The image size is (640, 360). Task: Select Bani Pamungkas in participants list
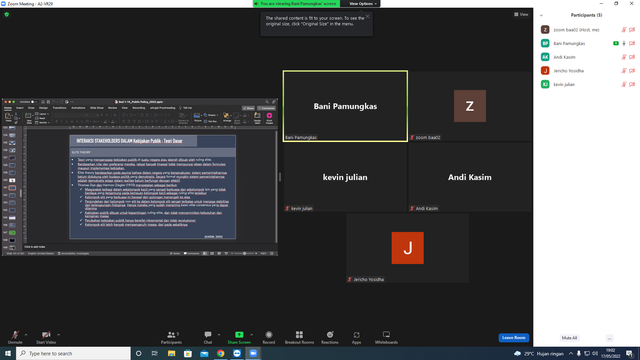click(x=587, y=43)
